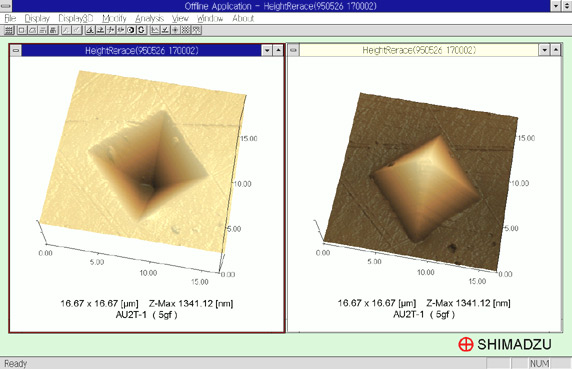Open the right HeightRerace window control menu

click(x=293, y=50)
